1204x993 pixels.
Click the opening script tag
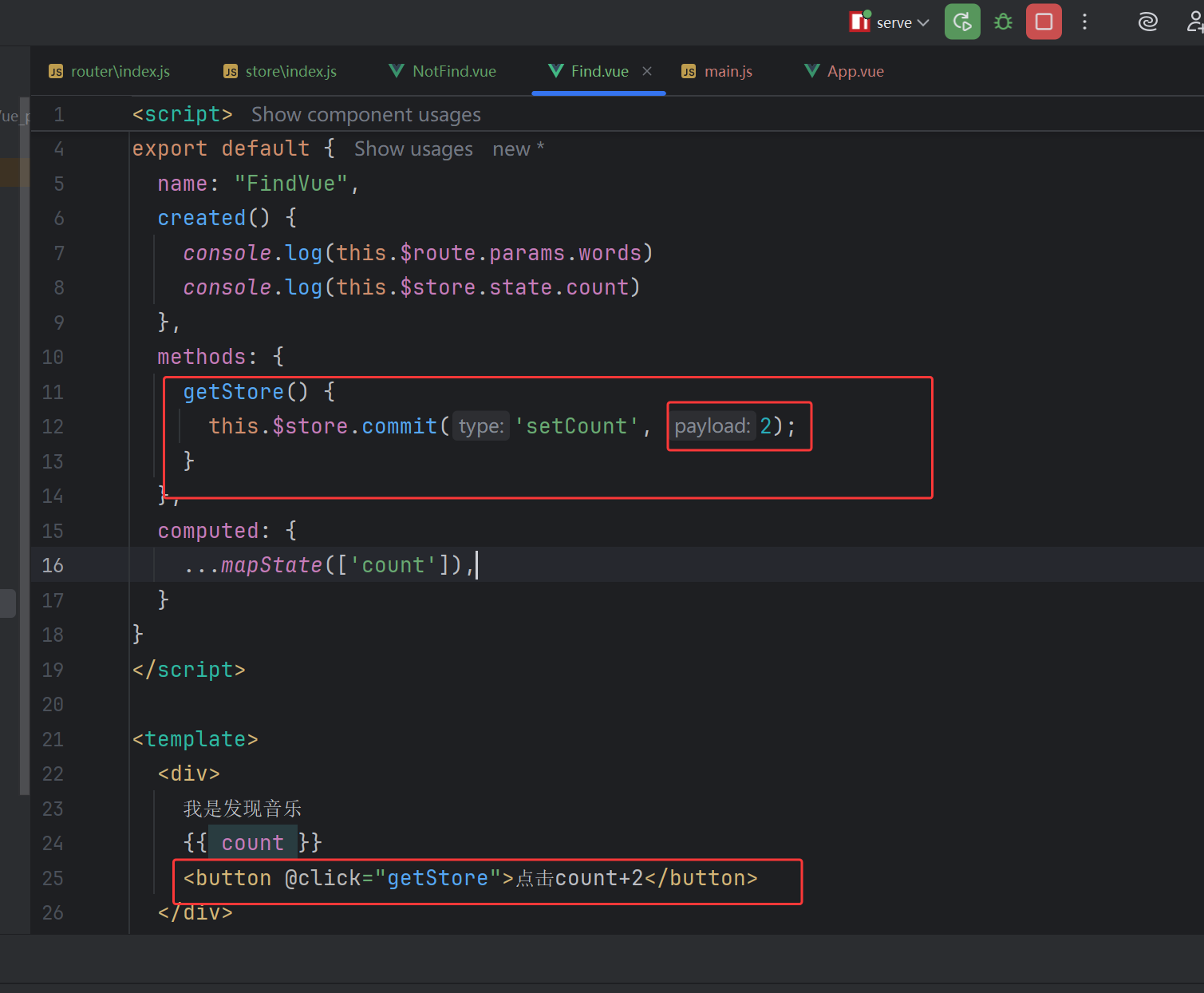pos(183,114)
